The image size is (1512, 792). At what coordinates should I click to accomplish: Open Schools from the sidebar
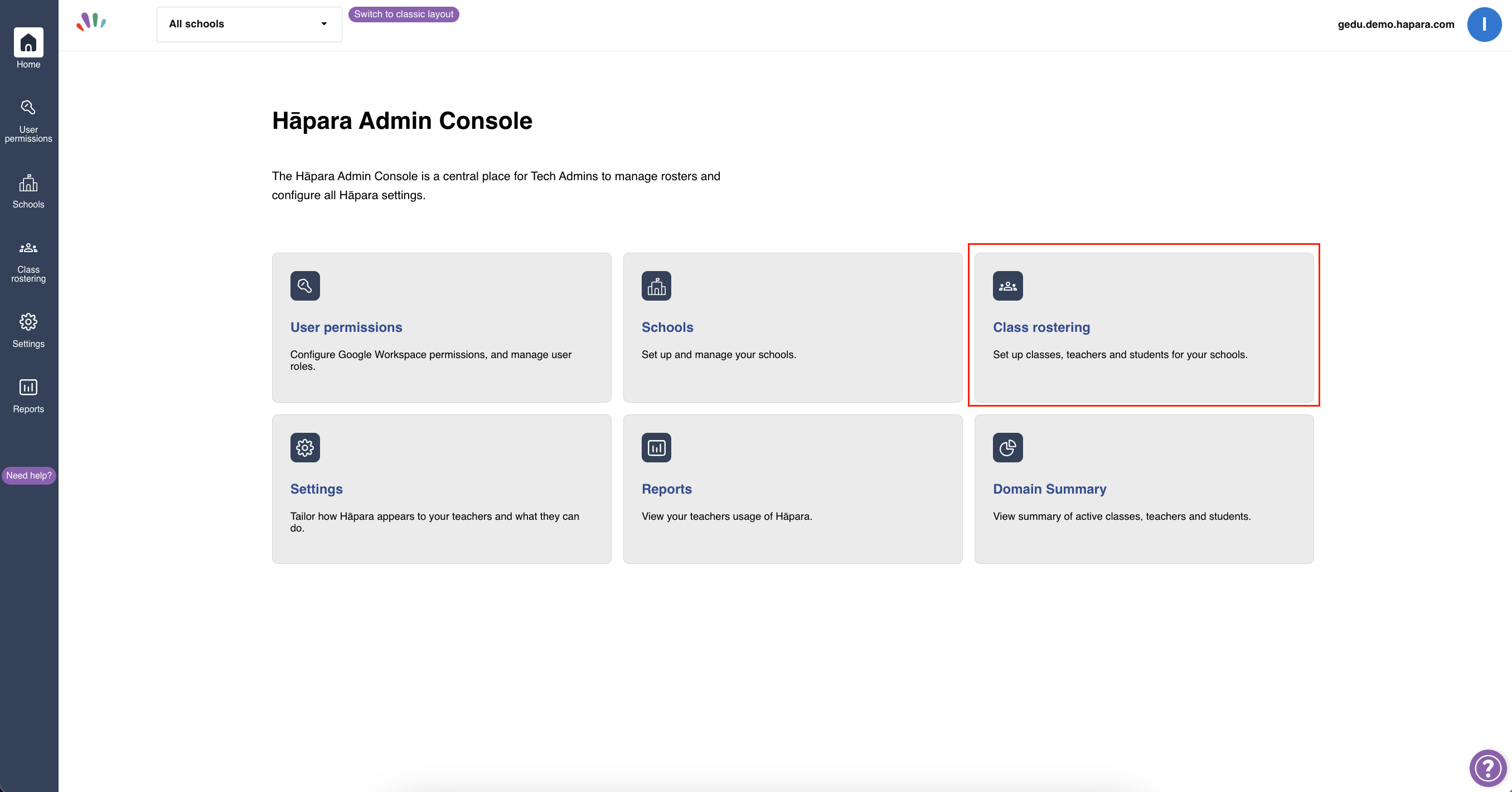[x=28, y=191]
